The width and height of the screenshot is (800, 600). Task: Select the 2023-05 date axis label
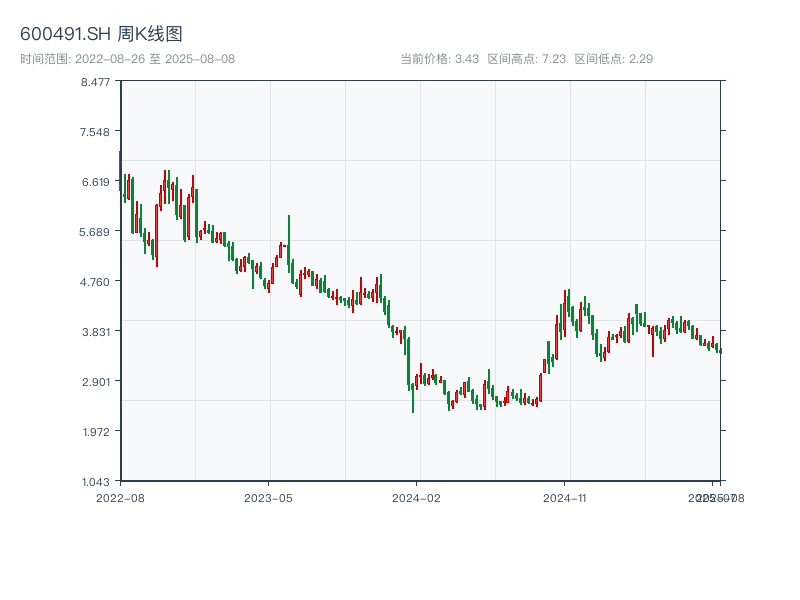click(x=268, y=497)
